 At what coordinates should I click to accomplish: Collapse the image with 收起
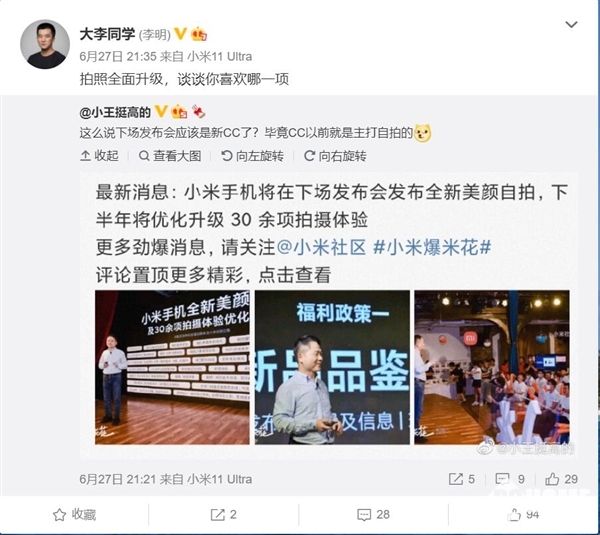click(99, 156)
